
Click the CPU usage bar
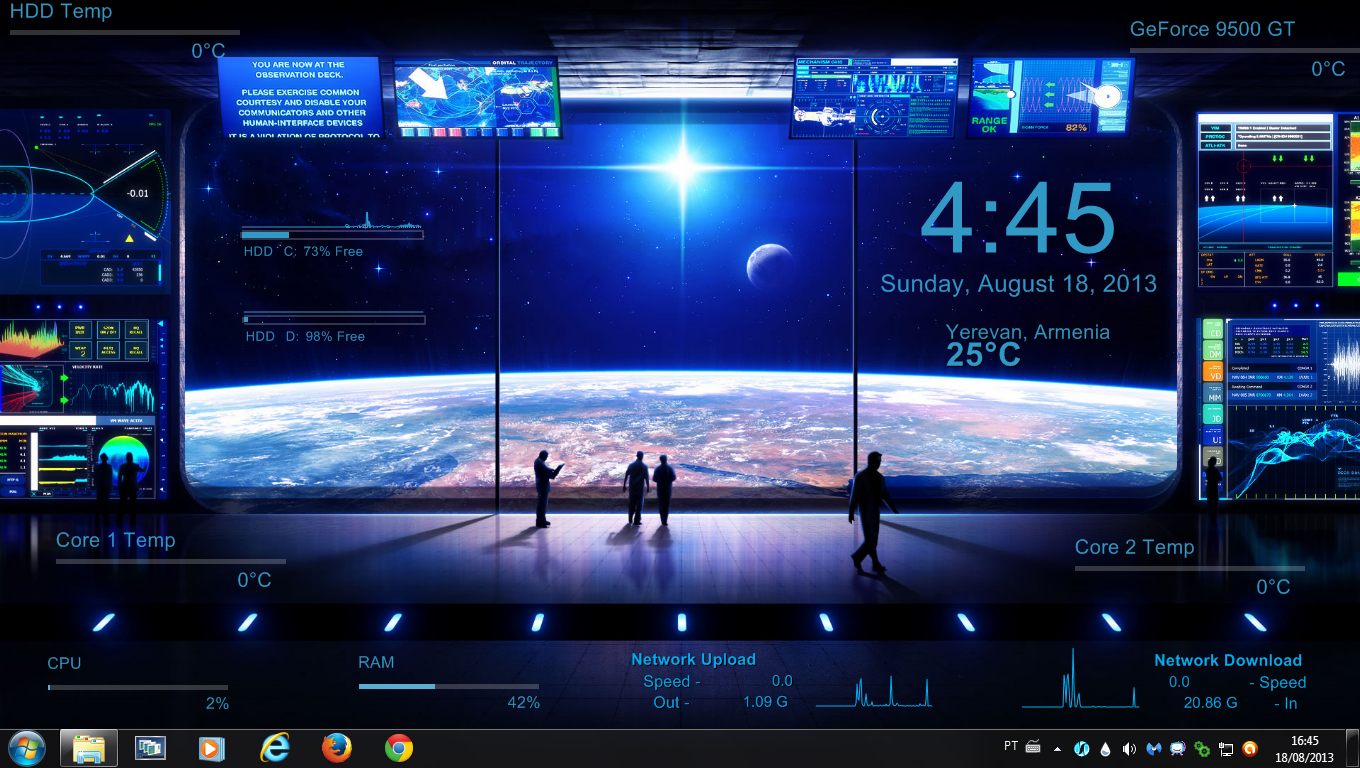click(x=138, y=687)
